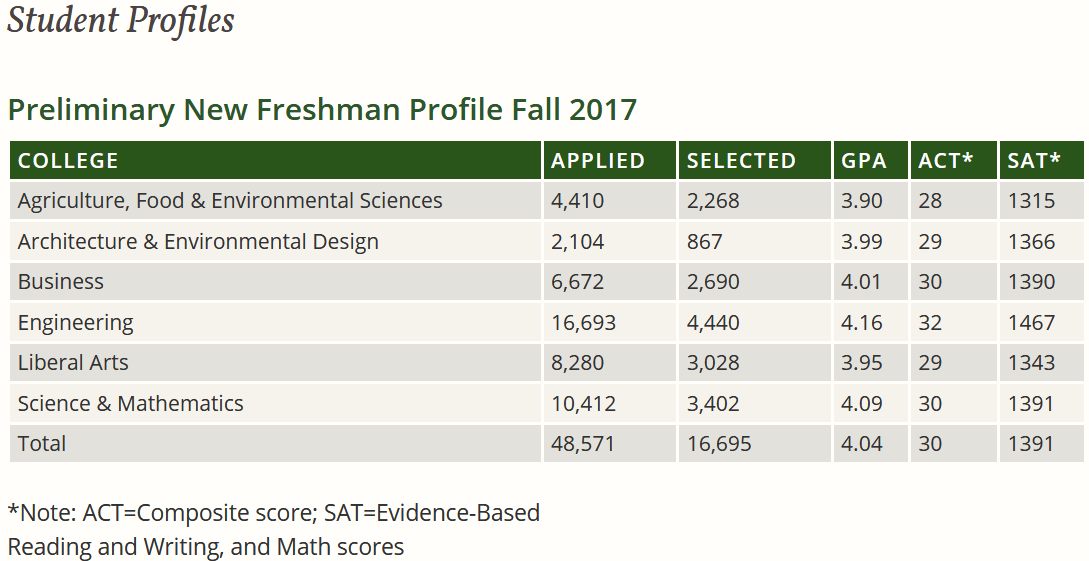Click the GPA column header

point(864,161)
